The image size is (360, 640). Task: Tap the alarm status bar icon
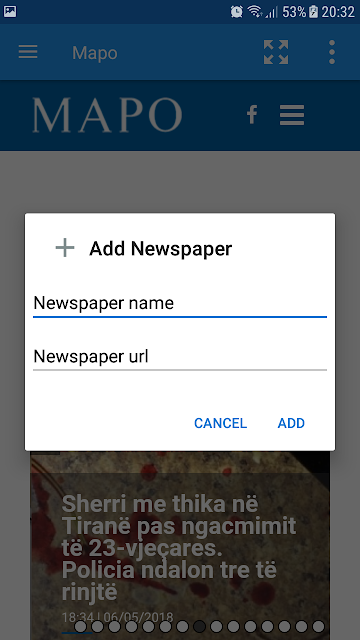click(x=237, y=11)
